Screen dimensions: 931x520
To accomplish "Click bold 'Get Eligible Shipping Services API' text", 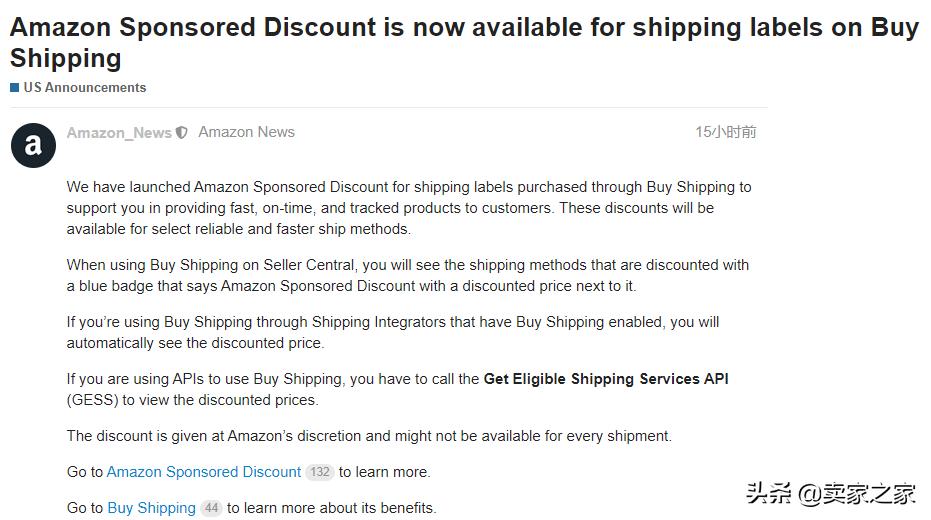I will point(606,379).
